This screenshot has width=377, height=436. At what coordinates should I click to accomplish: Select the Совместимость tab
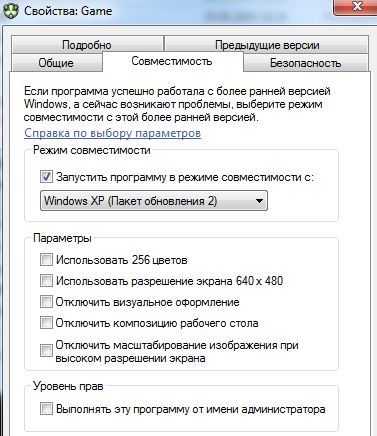(x=172, y=61)
